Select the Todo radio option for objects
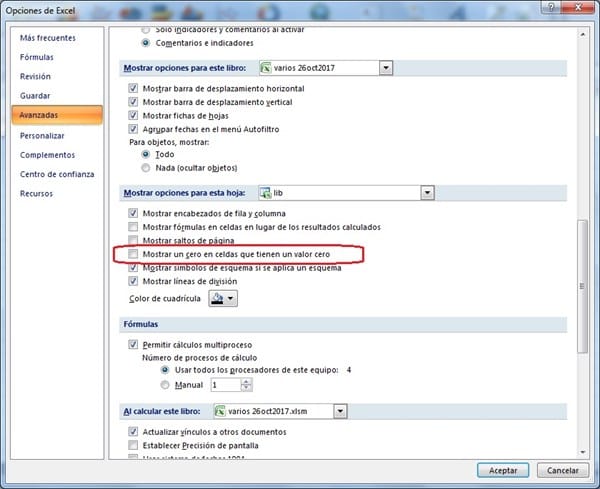 pos(146,154)
